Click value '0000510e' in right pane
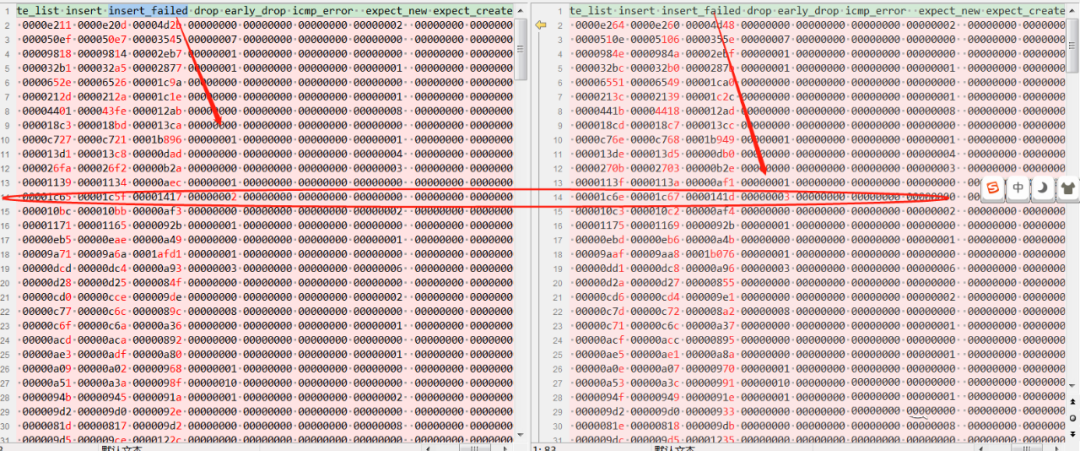Viewport: 1080px width, 451px height. [x=600, y=40]
